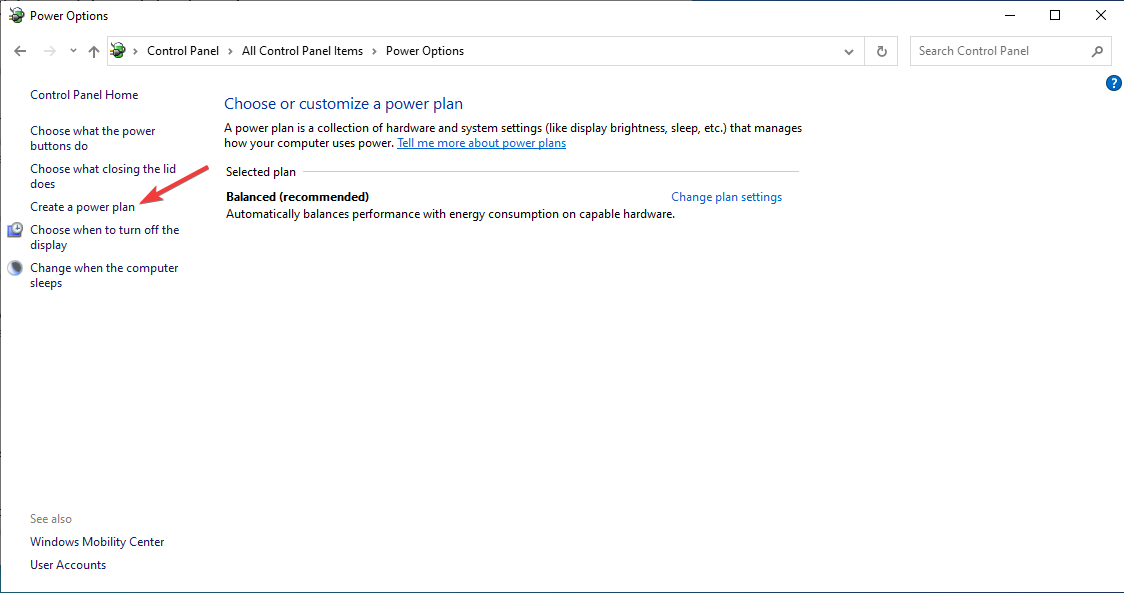The image size is (1124, 593).
Task: Maximize the Power Options window
Action: [x=1055, y=15]
